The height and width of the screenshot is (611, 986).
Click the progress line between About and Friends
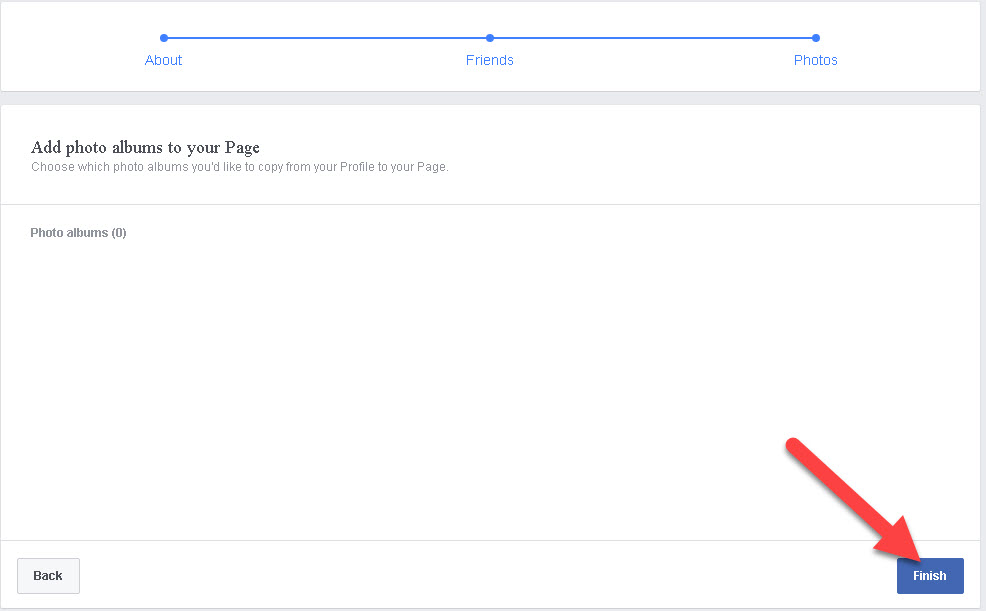coord(326,37)
